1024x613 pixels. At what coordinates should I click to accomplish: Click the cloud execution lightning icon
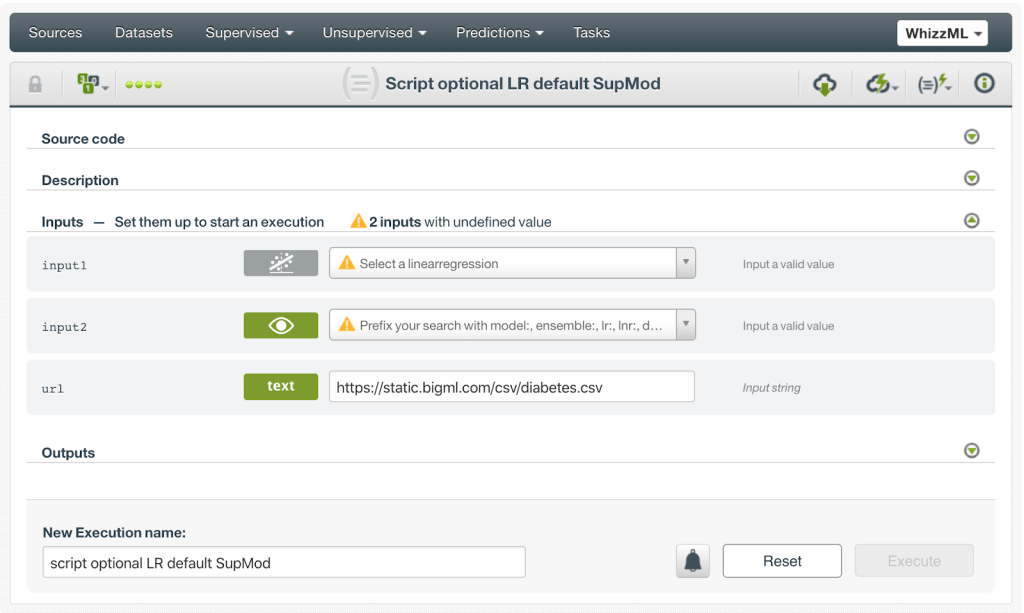pyautogui.click(x=874, y=84)
